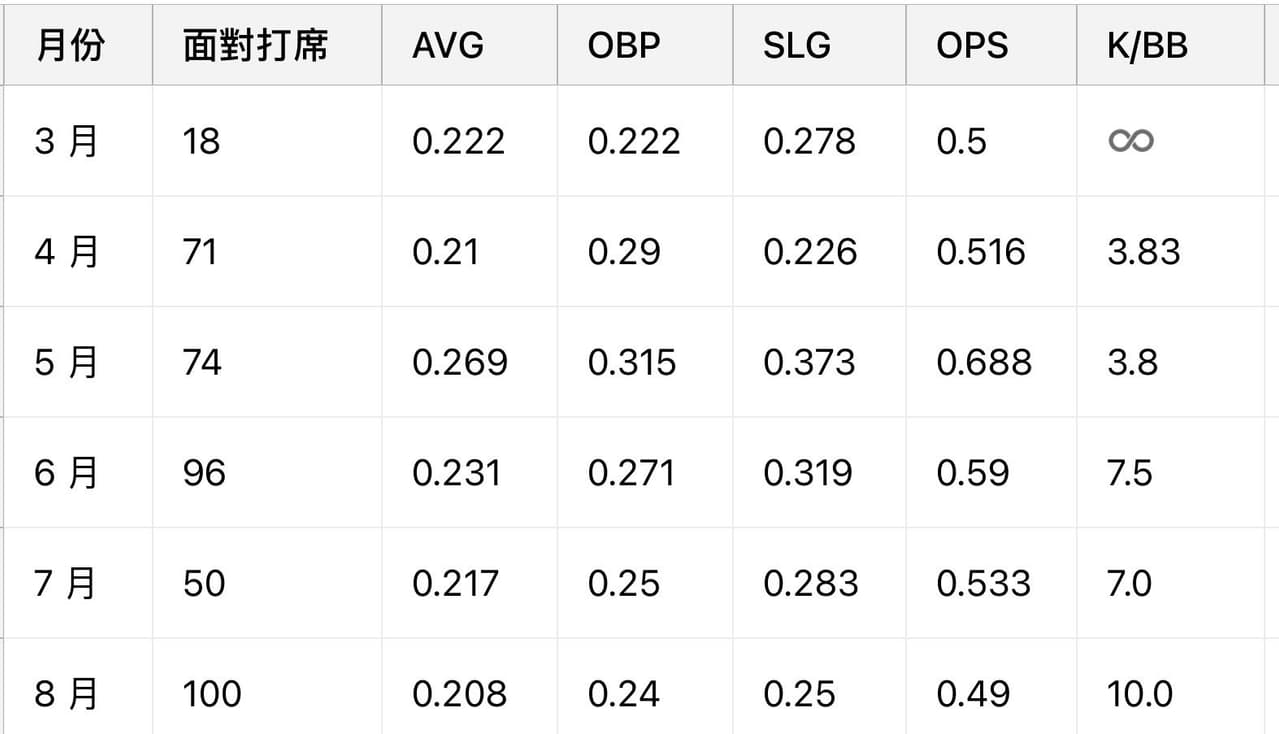Select the SLG column header
This screenshot has width=1279, height=734.
(820, 46)
